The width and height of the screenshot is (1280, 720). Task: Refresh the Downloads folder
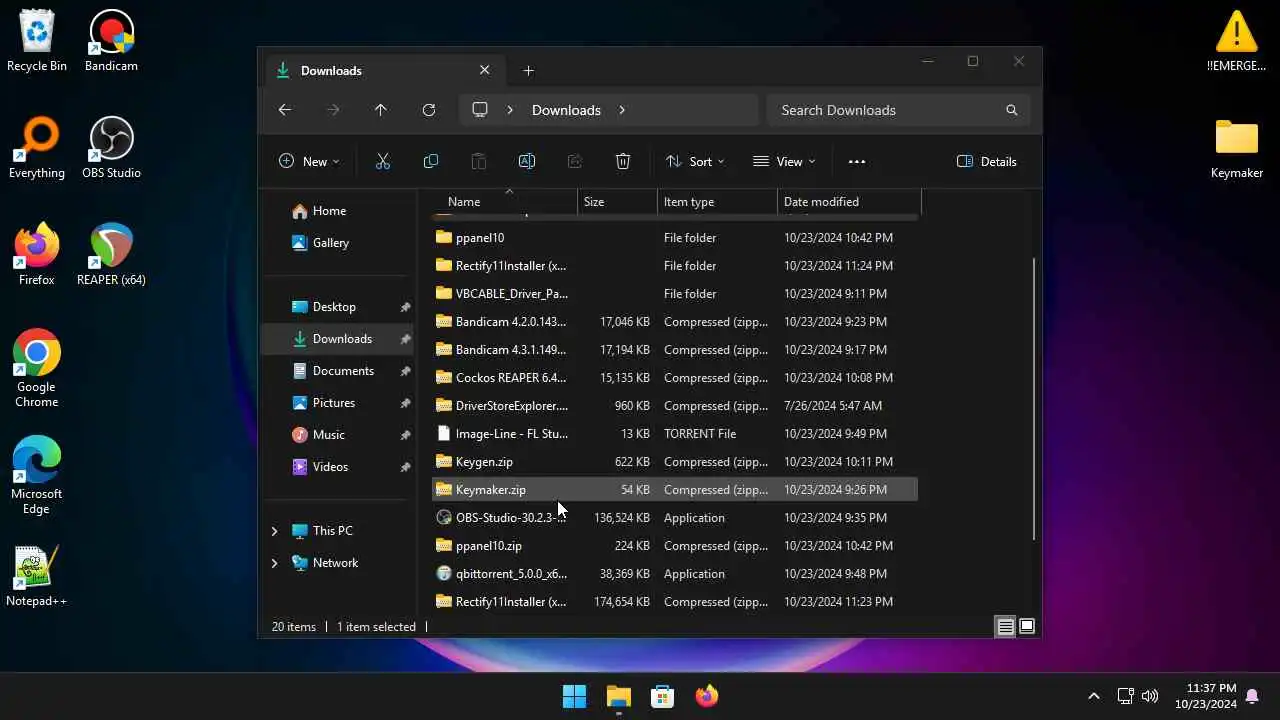429,110
